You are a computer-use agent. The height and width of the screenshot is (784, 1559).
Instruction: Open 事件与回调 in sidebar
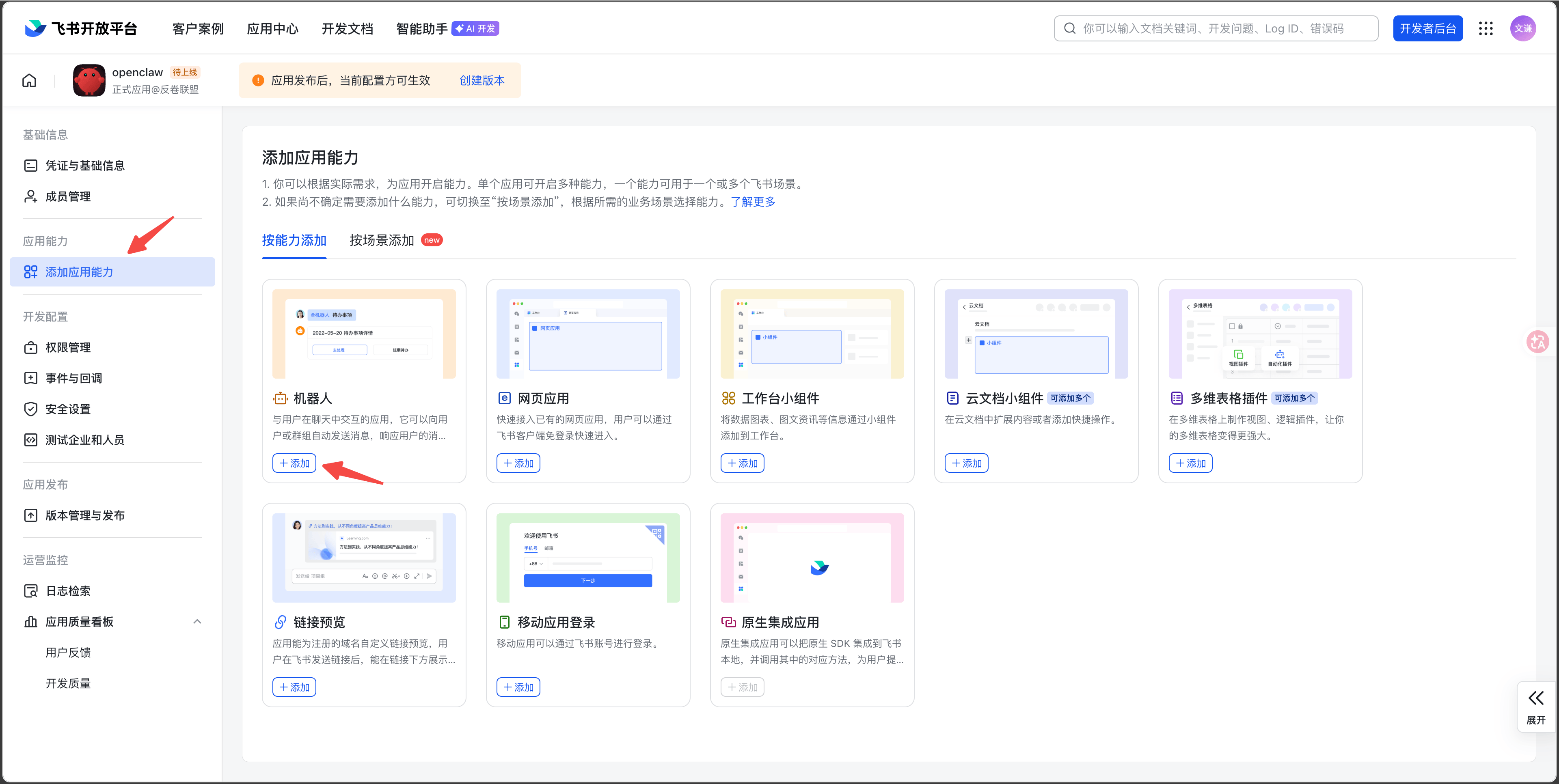coord(112,378)
